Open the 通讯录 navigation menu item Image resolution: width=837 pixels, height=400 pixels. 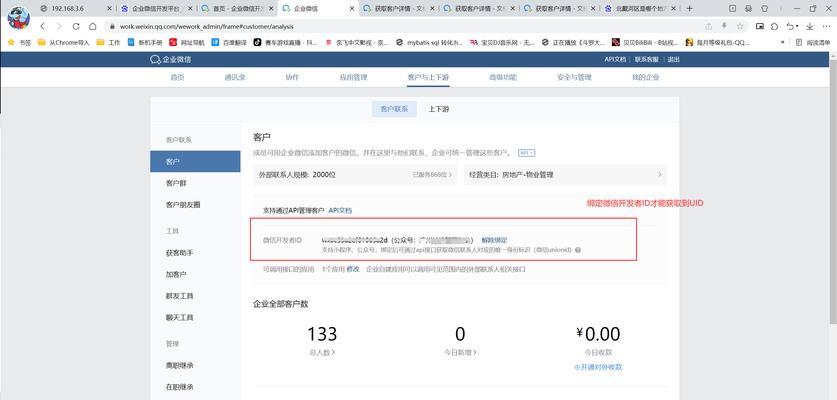(x=235, y=77)
